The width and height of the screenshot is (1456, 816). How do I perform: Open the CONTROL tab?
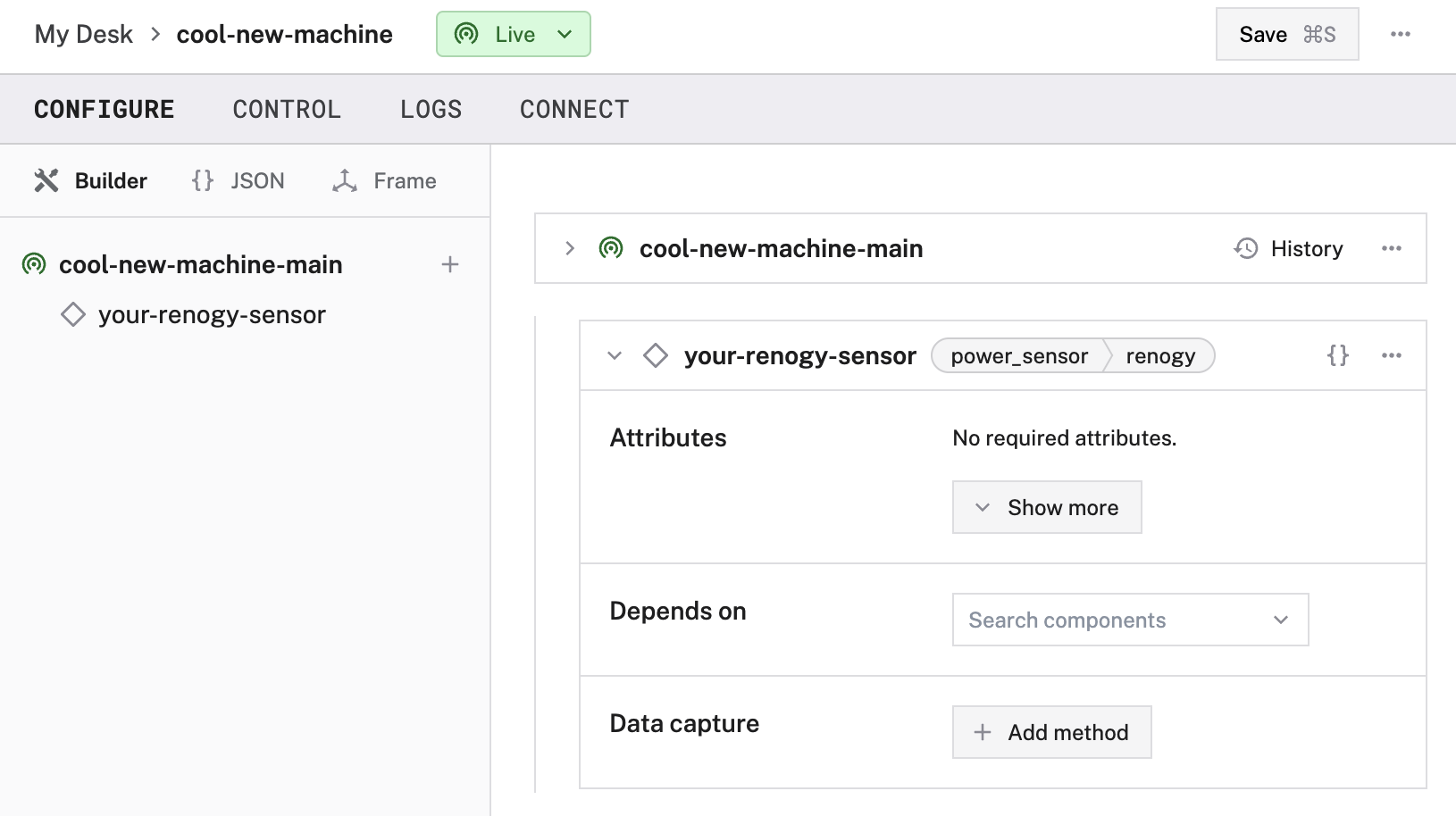[287, 109]
